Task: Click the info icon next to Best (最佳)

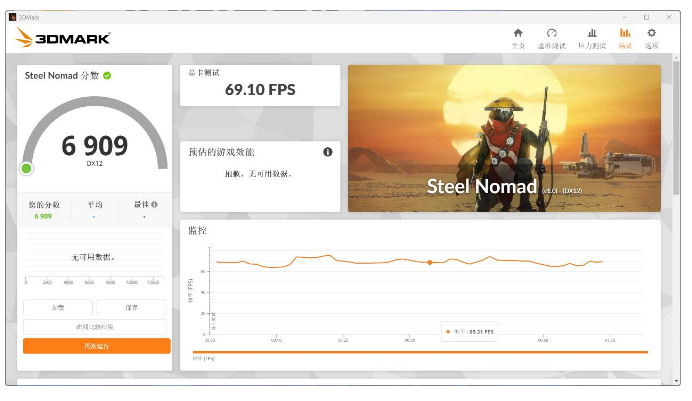Action: (x=154, y=204)
